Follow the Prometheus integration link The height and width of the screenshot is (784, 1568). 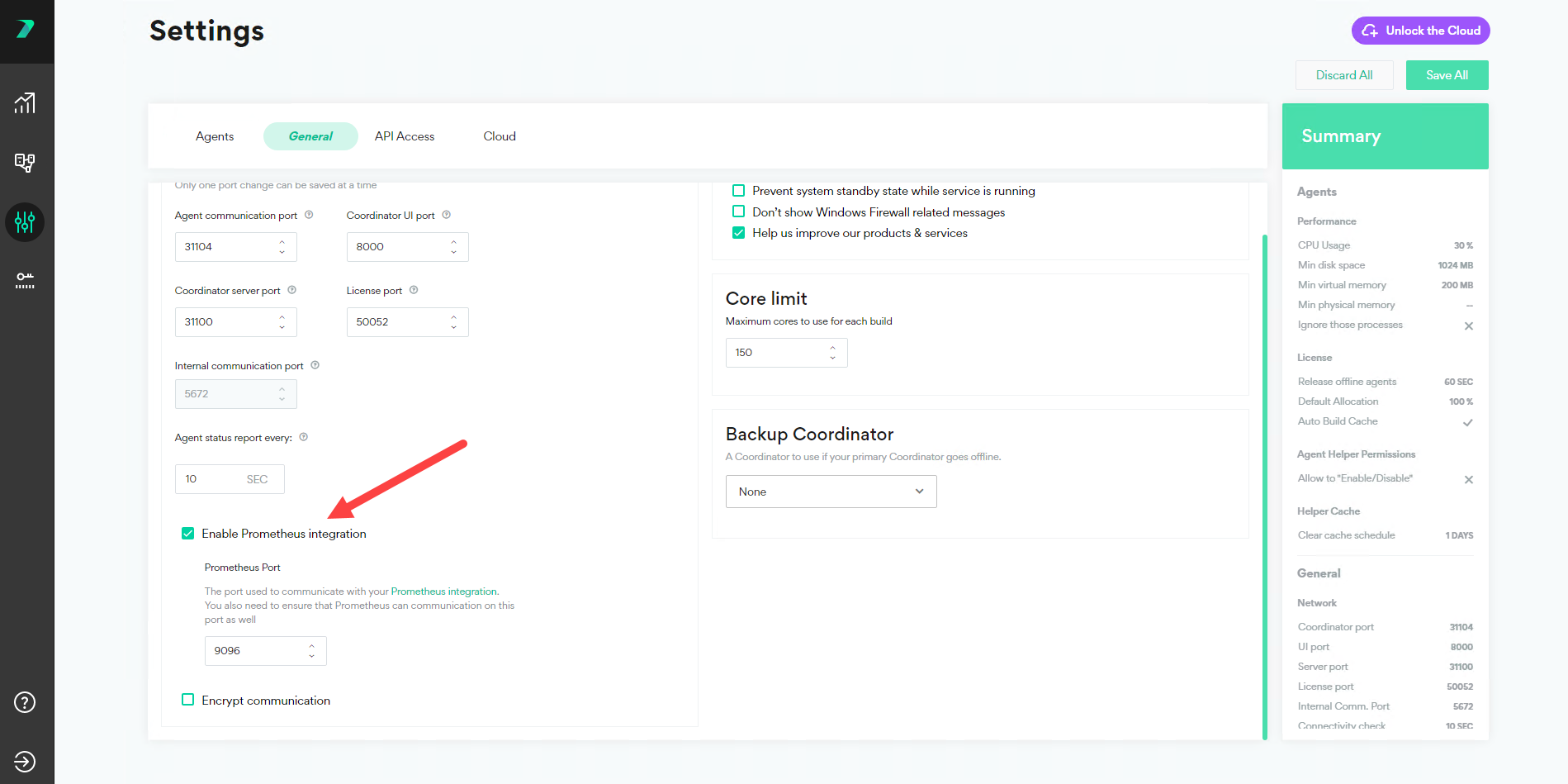[443, 592]
